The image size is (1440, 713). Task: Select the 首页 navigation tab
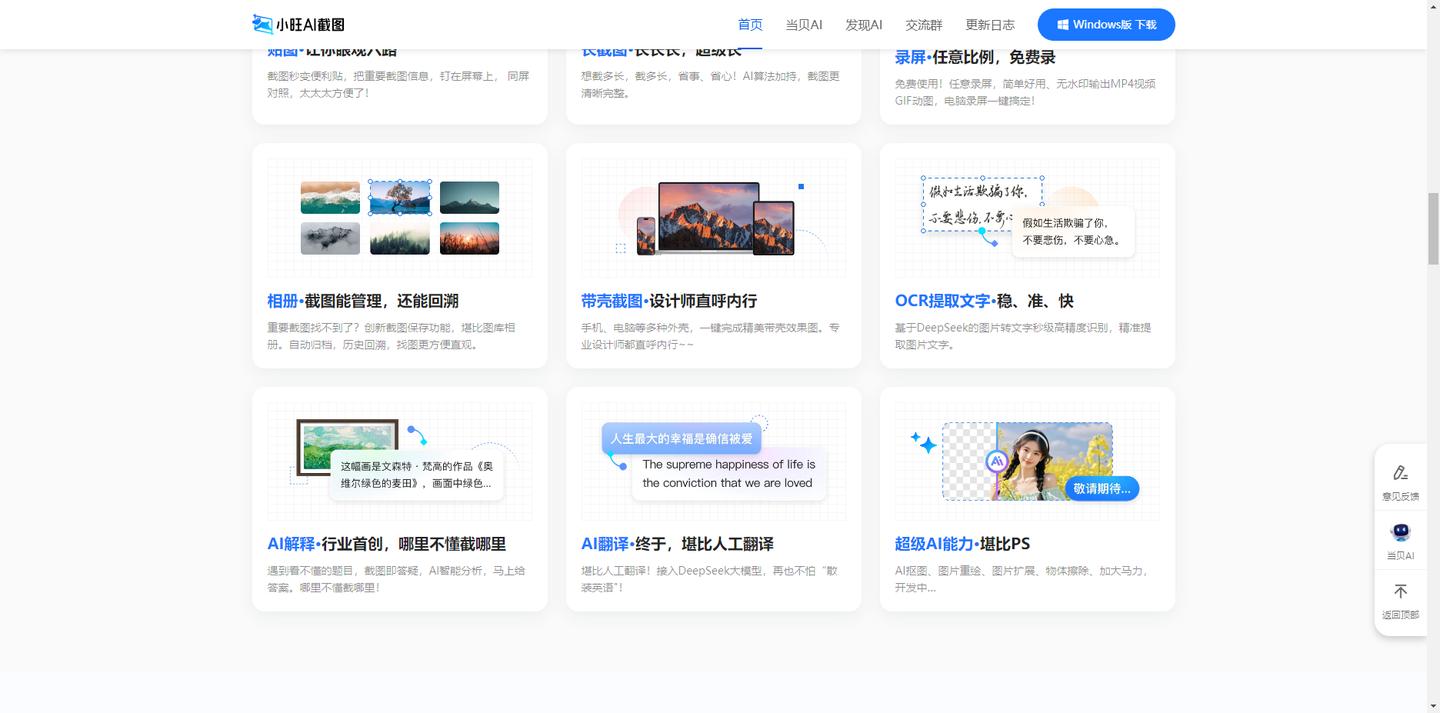tap(750, 25)
